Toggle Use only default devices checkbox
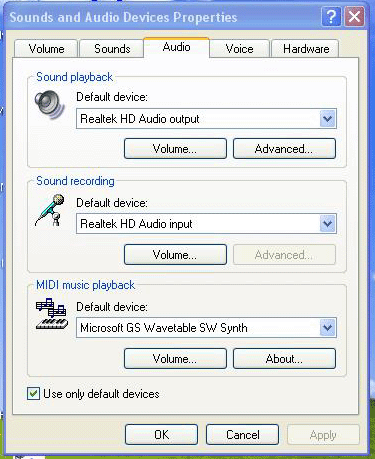 33,394
